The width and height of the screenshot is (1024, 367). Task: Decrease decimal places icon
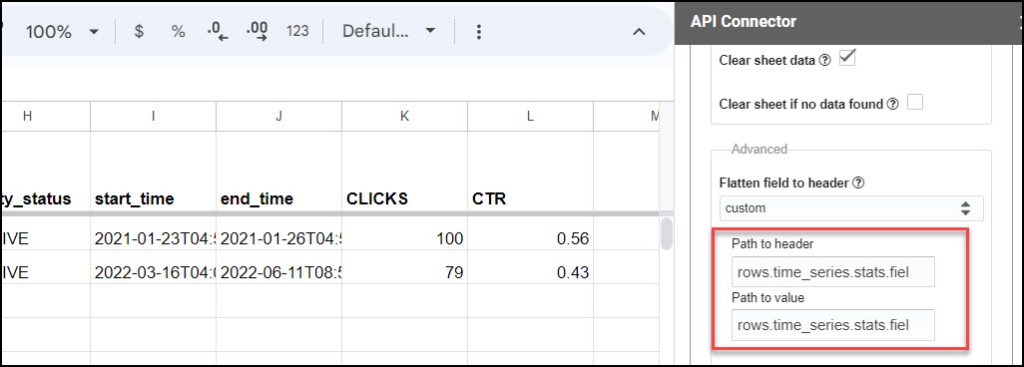[x=217, y=31]
